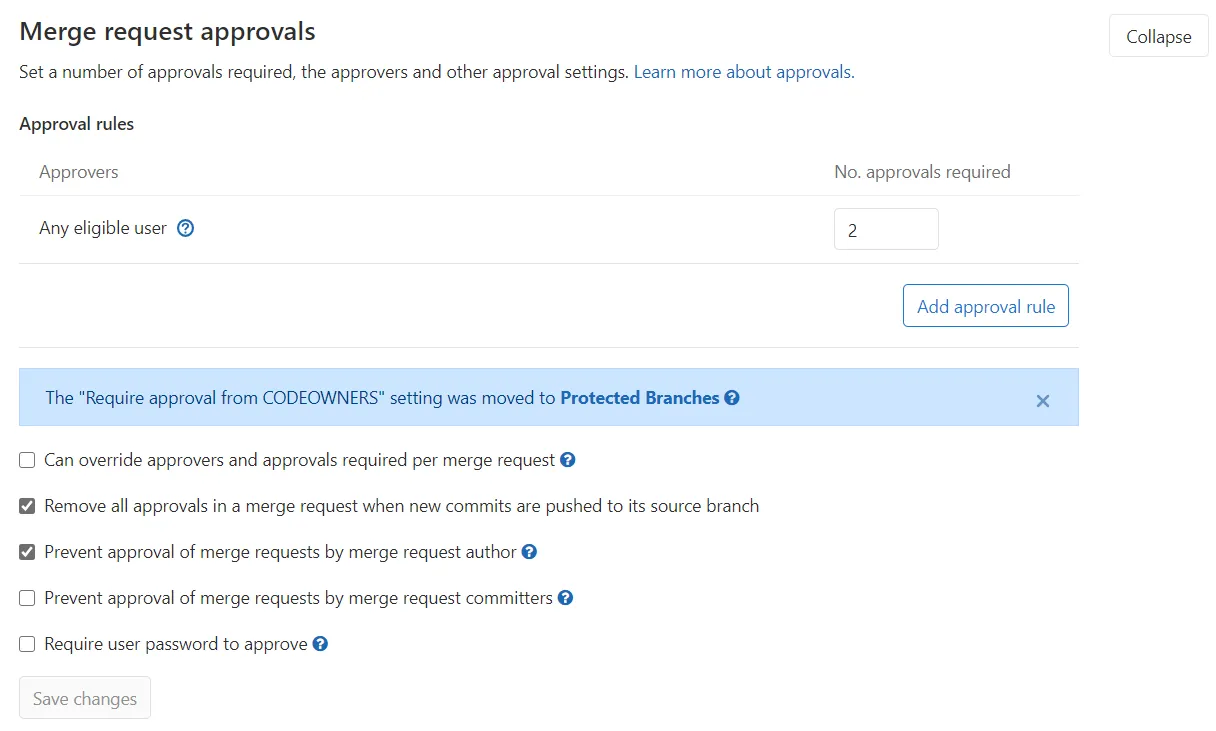Image resolution: width=1216 pixels, height=731 pixels.
Task: Click help icon beside merge request author rule
Action: click(530, 551)
